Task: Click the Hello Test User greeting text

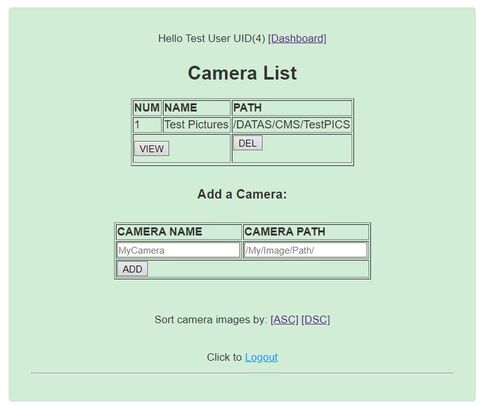Action: [x=211, y=38]
